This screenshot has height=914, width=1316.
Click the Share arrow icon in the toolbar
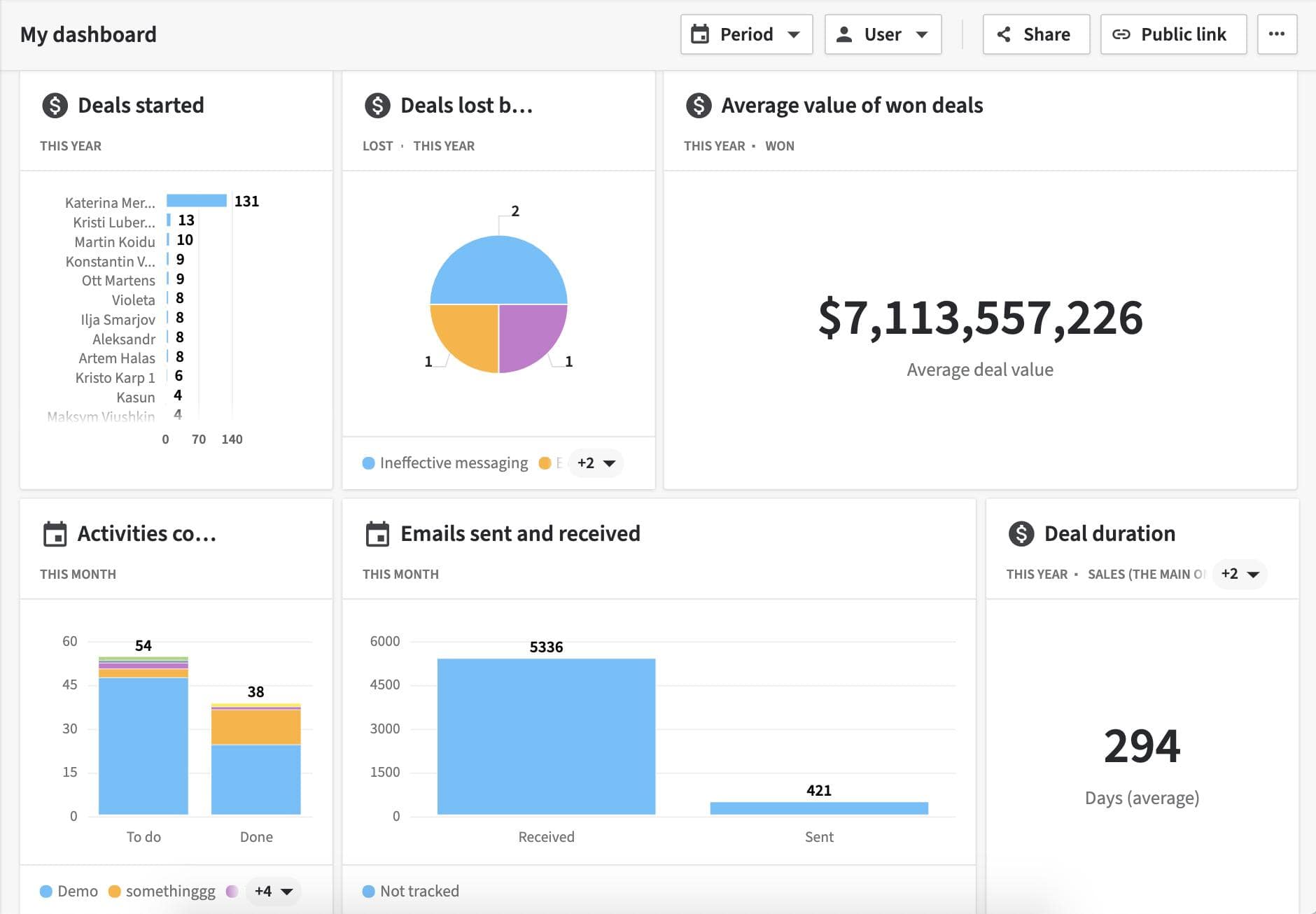[1004, 34]
